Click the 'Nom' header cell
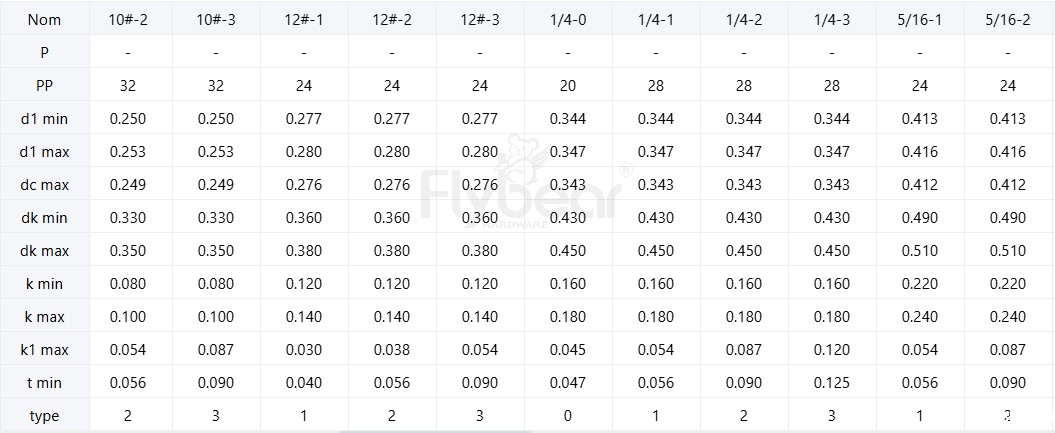The height and width of the screenshot is (433, 1055). point(44,19)
